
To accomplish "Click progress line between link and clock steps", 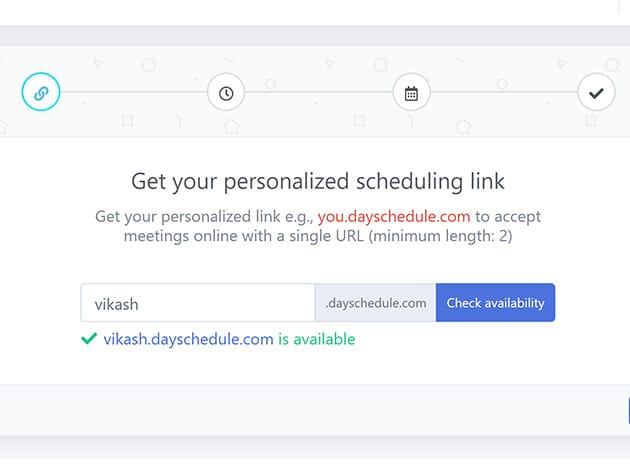I will click(133, 93).
